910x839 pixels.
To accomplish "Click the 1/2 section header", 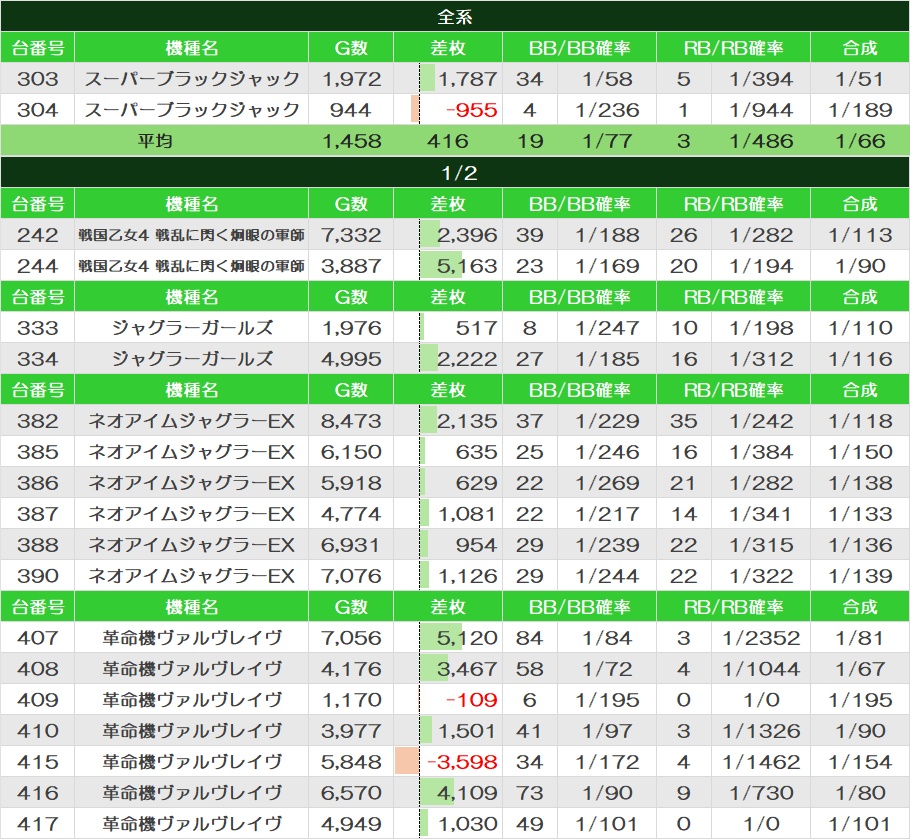I will click(x=455, y=172).
